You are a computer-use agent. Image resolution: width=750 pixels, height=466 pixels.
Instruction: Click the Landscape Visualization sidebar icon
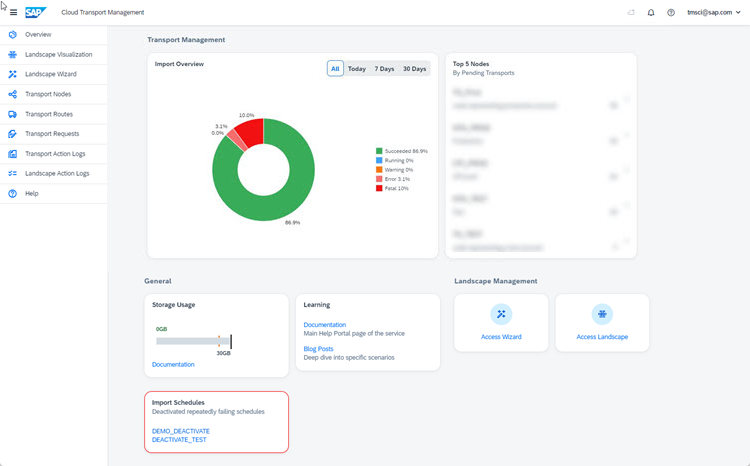click(x=12, y=54)
